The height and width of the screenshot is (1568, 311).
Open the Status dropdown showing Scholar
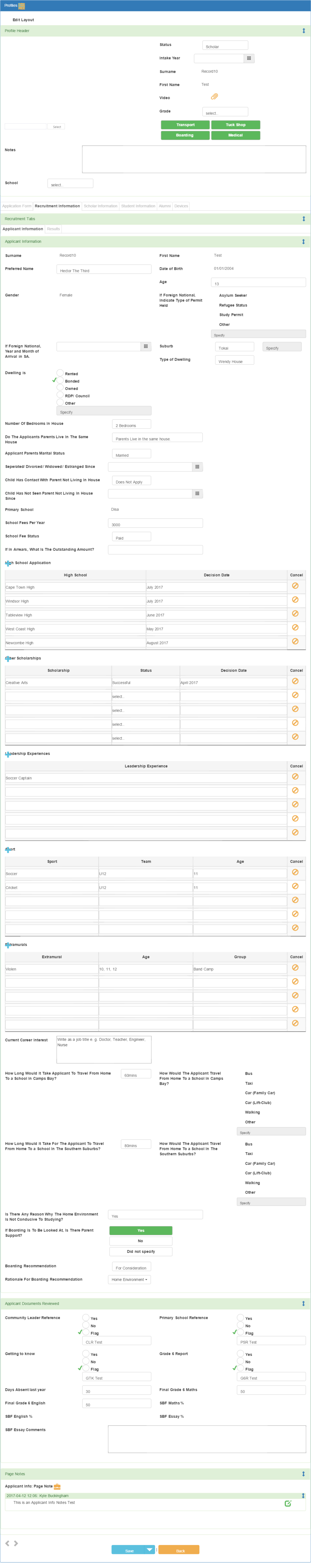click(225, 46)
